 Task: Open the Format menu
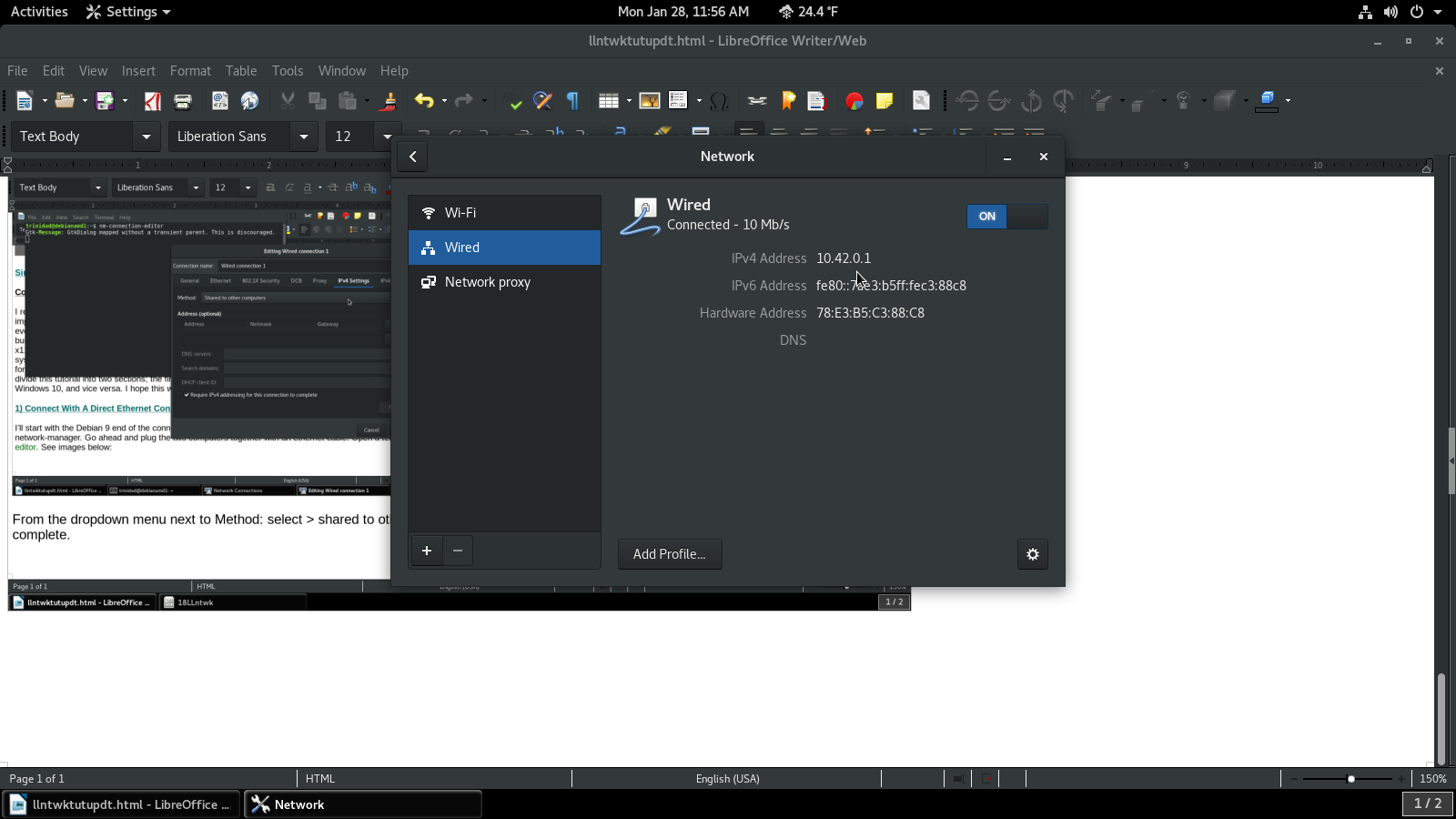tap(190, 71)
